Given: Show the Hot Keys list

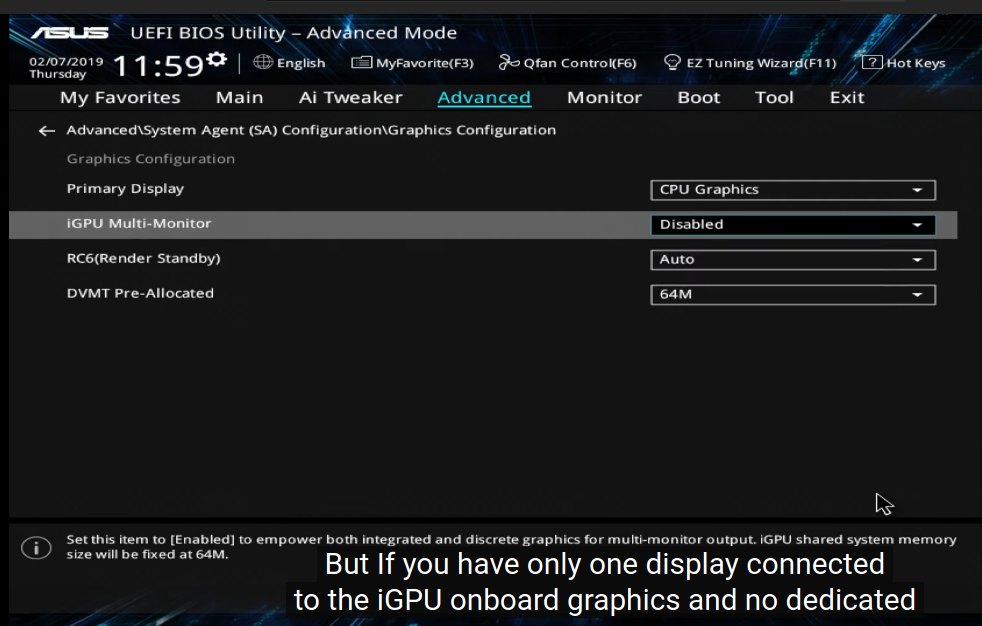Looking at the screenshot, I should pyautogui.click(x=904, y=63).
